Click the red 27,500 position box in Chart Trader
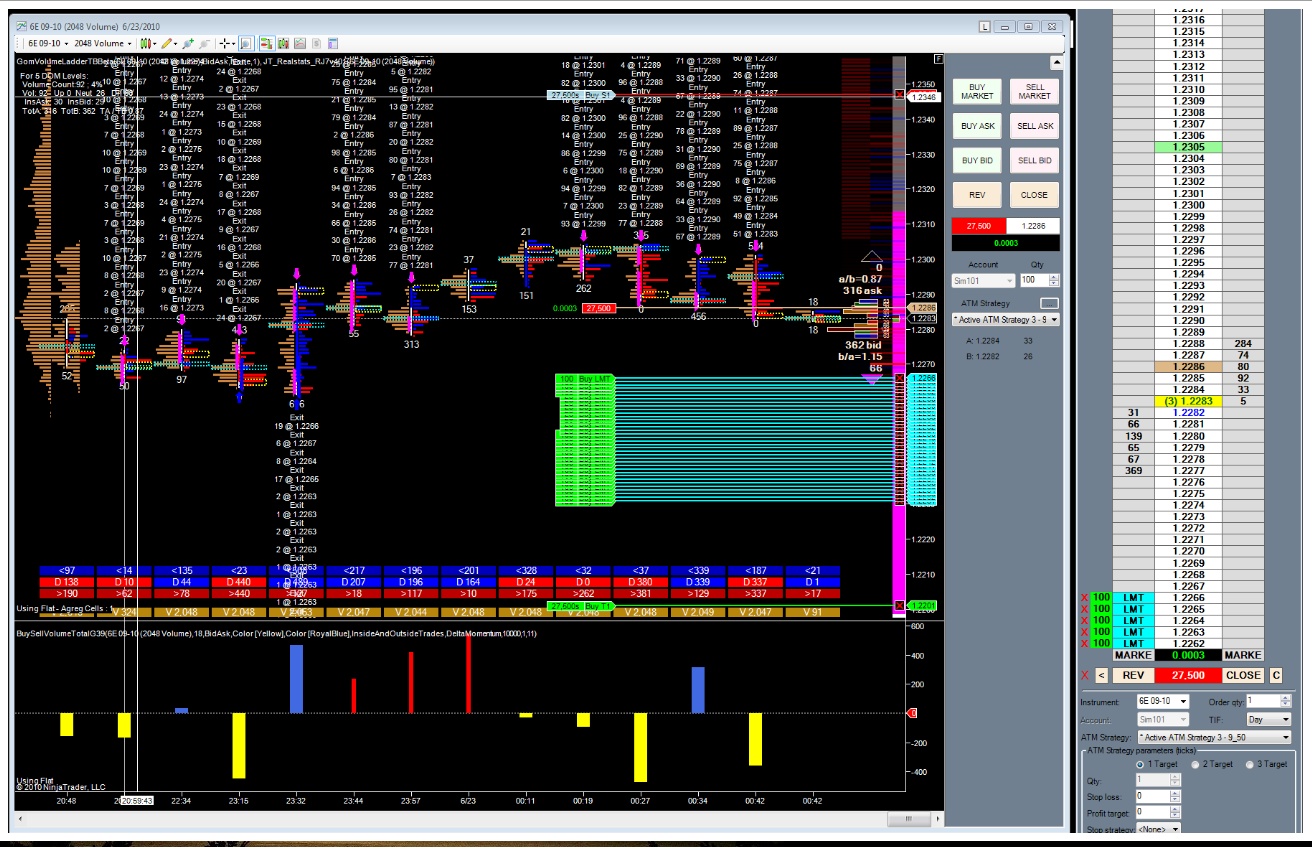 point(979,226)
